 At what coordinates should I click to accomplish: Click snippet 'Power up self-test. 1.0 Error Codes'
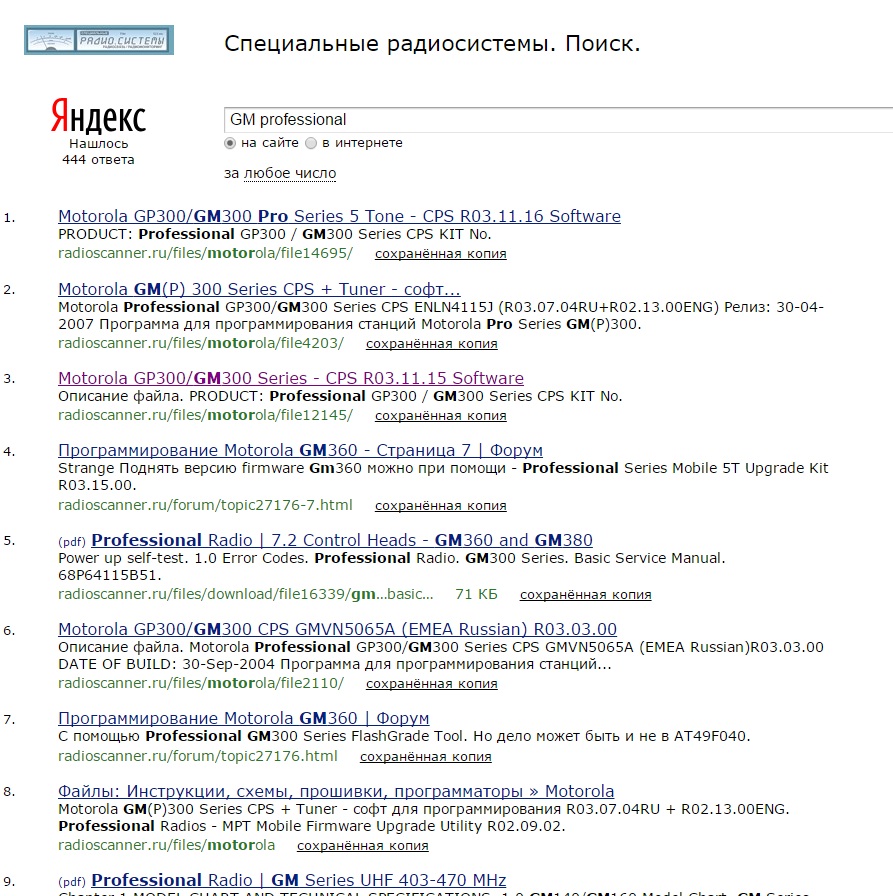392,567
